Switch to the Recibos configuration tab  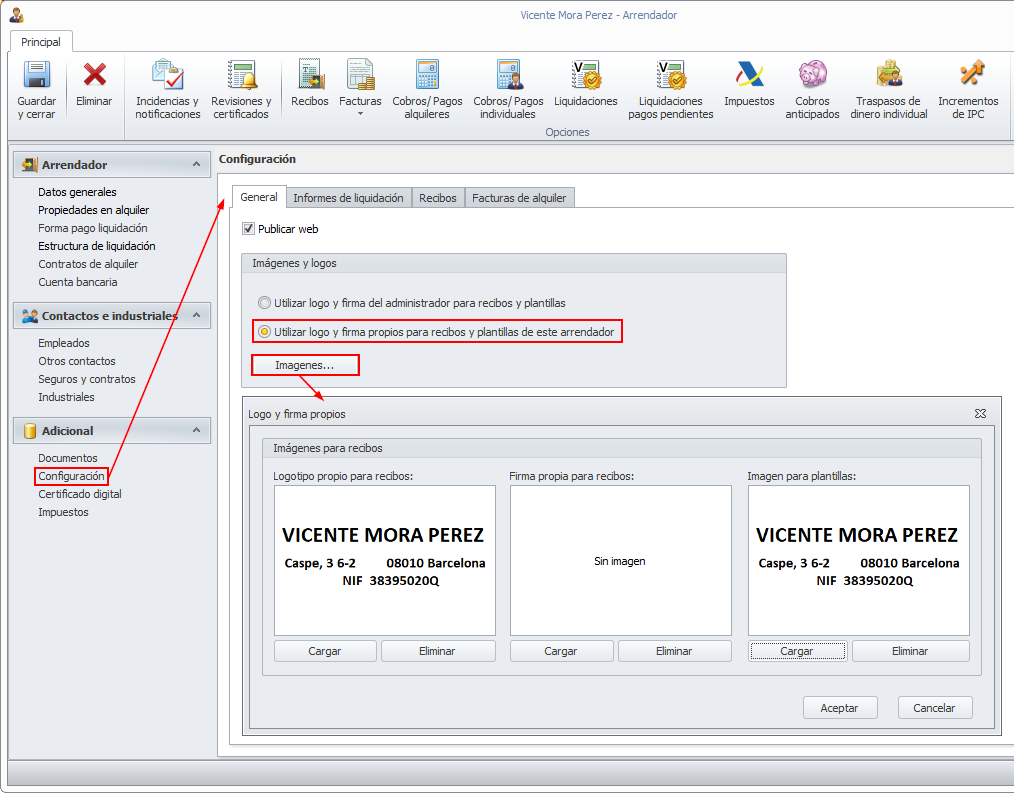(x=438, y=198)
